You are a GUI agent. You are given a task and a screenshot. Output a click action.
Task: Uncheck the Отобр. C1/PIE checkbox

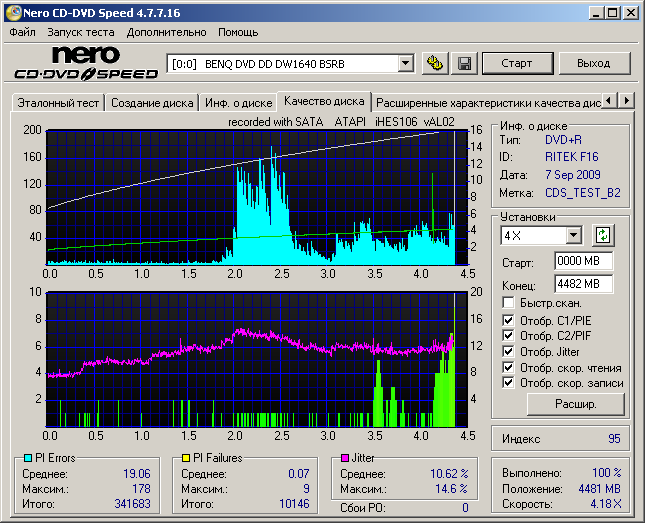point(508,320)
